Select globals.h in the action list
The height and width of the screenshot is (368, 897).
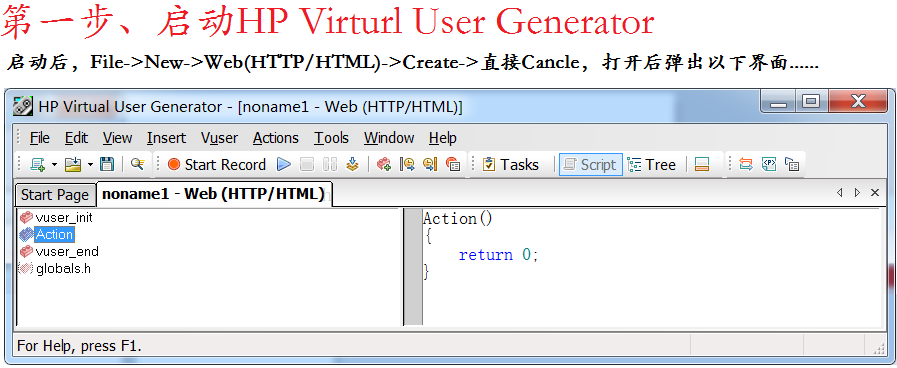click(63, 268)
